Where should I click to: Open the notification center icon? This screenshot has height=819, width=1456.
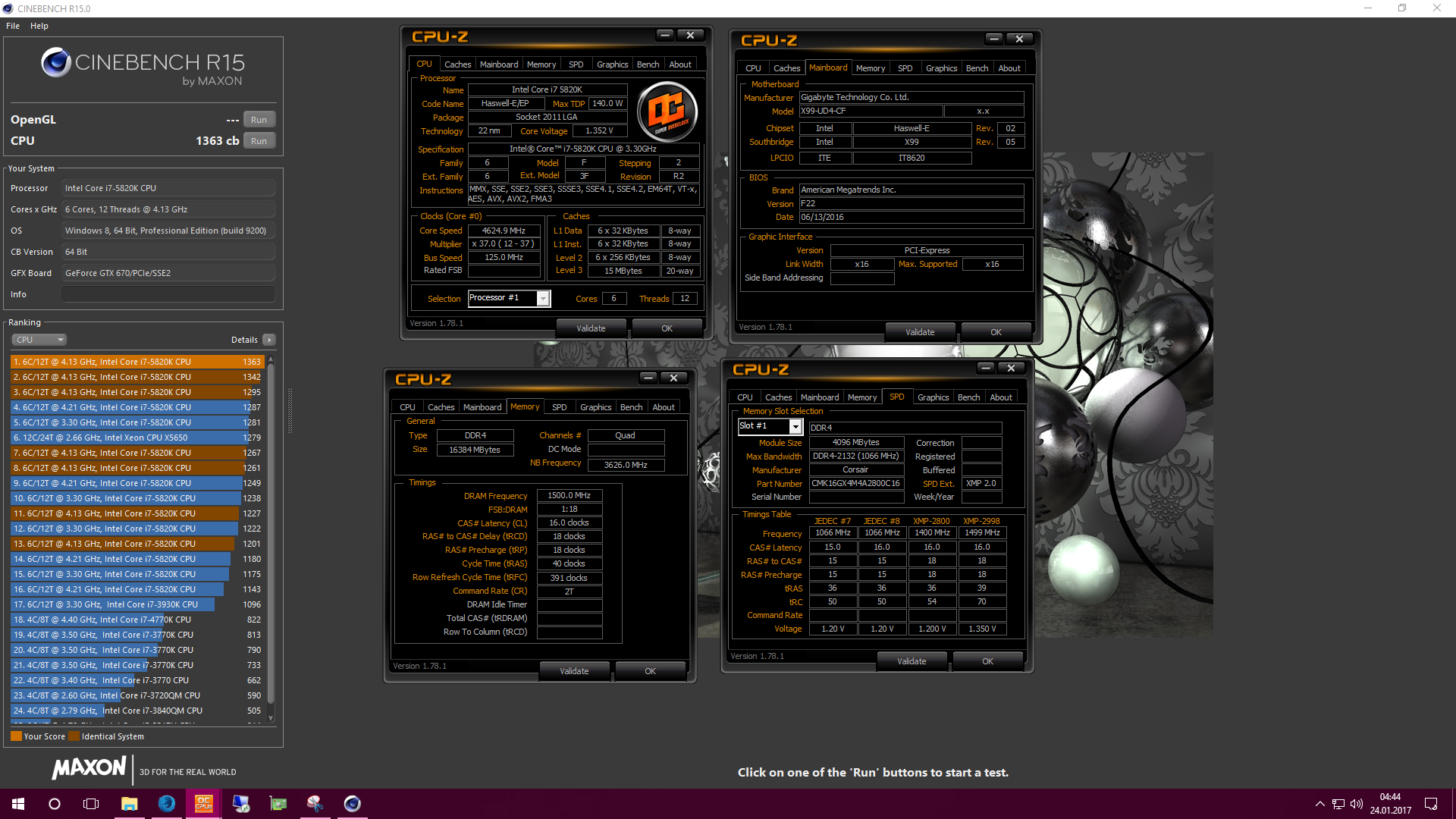coord(1431,804)
